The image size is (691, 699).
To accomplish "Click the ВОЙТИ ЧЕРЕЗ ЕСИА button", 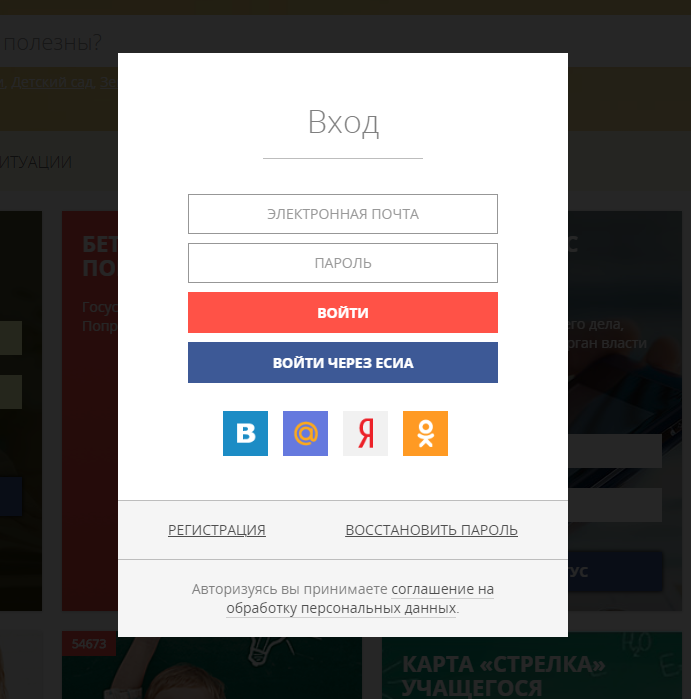I will click(x=342, y=363).
